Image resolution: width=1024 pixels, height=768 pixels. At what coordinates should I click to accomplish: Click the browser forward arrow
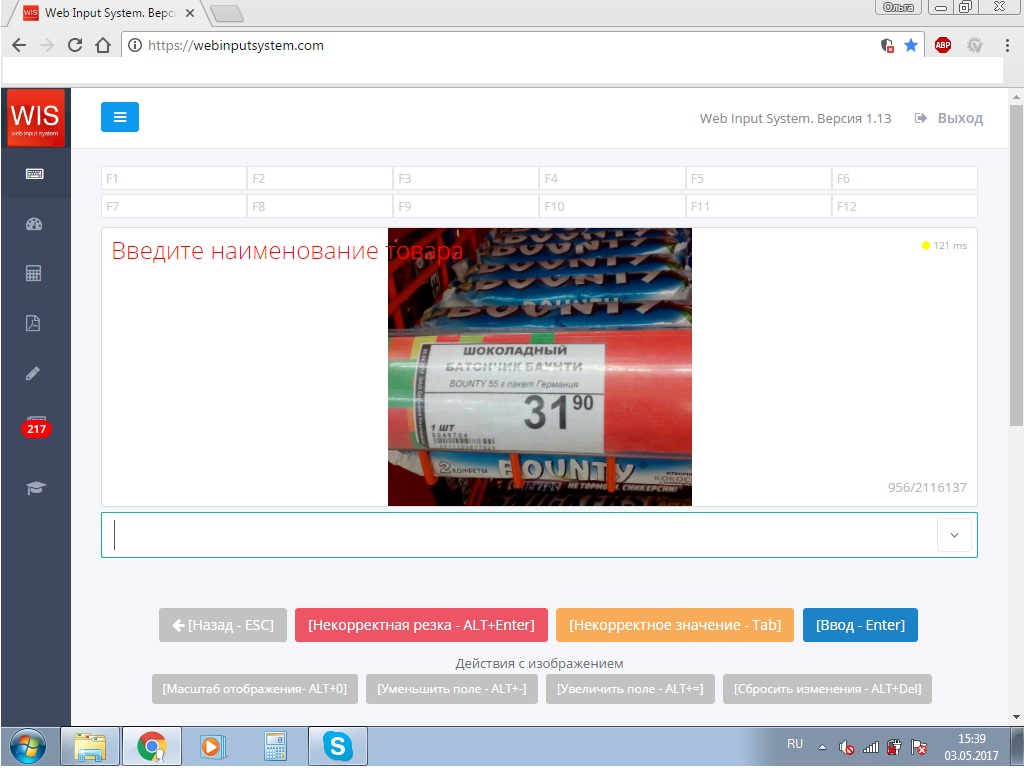pyautogui.click(x=46, y=45)
